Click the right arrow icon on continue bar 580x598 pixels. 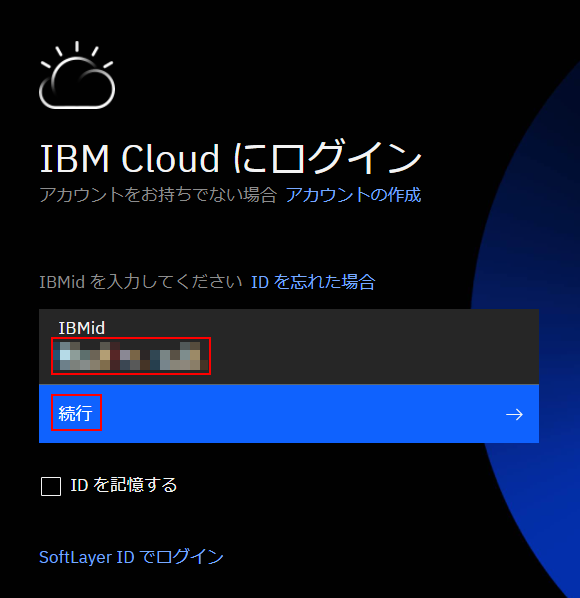(514, 414)
